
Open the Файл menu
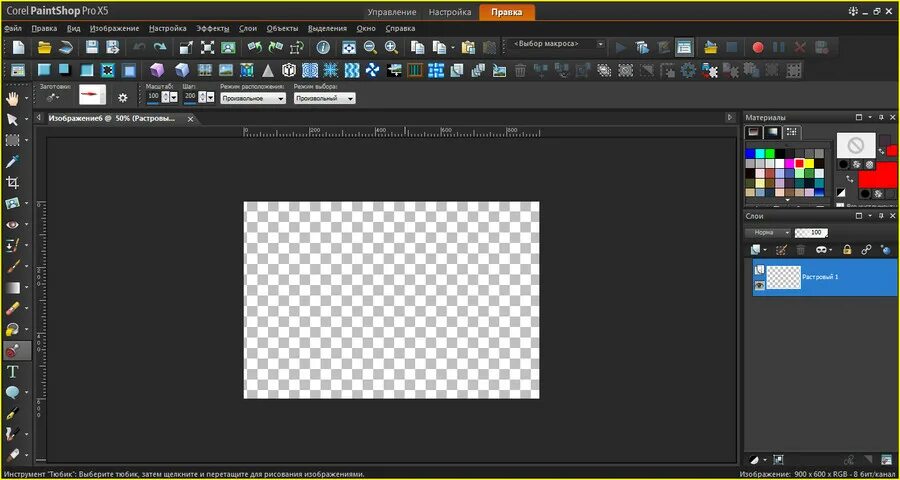point(12,28)
